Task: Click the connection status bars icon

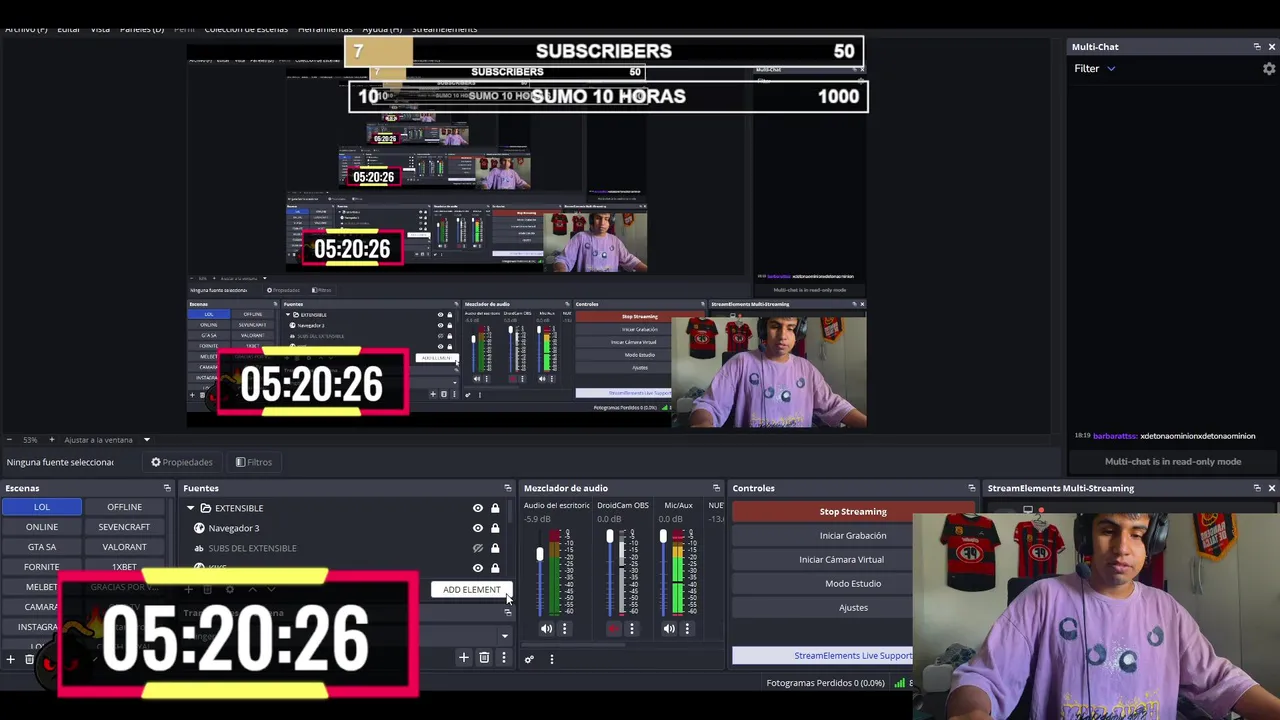Action: pyautogui.click(x=900, y=683)
